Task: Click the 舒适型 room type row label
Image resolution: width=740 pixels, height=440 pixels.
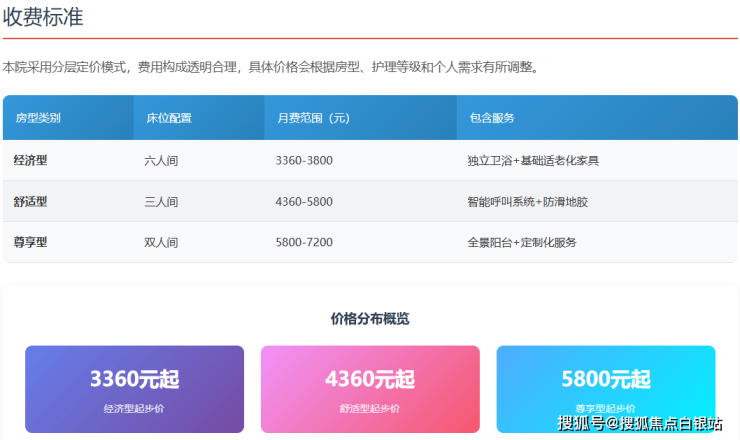Action: click(31, 201)
